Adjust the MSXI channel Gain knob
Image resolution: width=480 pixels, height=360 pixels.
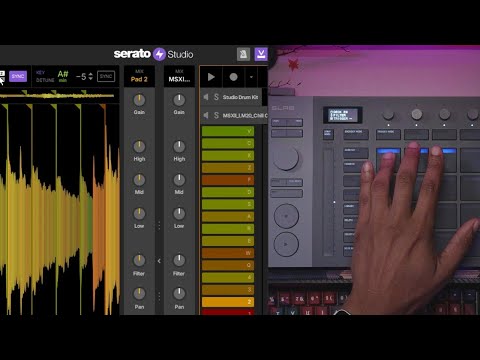pos(179,100)
